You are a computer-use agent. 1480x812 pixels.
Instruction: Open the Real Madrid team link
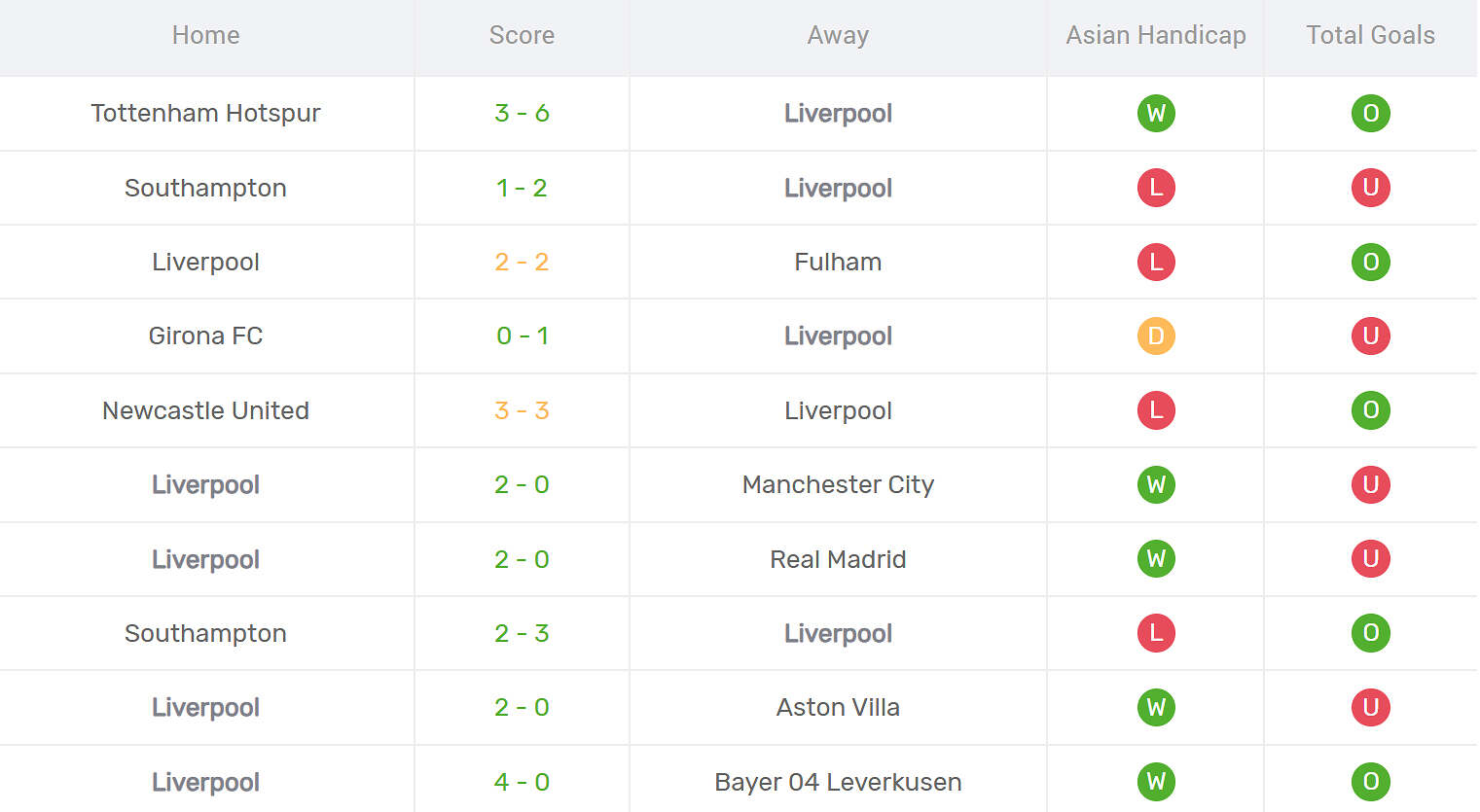pyautogui.click(x=838, y=559)
